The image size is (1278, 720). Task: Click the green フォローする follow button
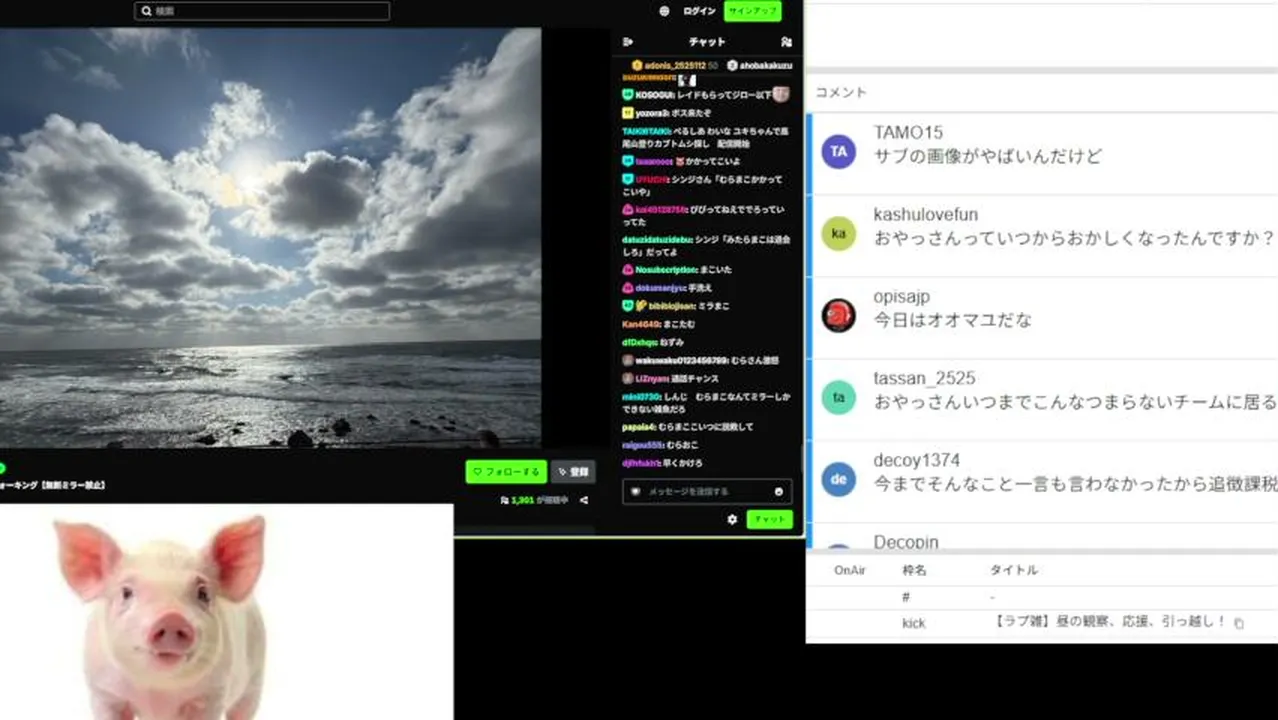(506, 471)
